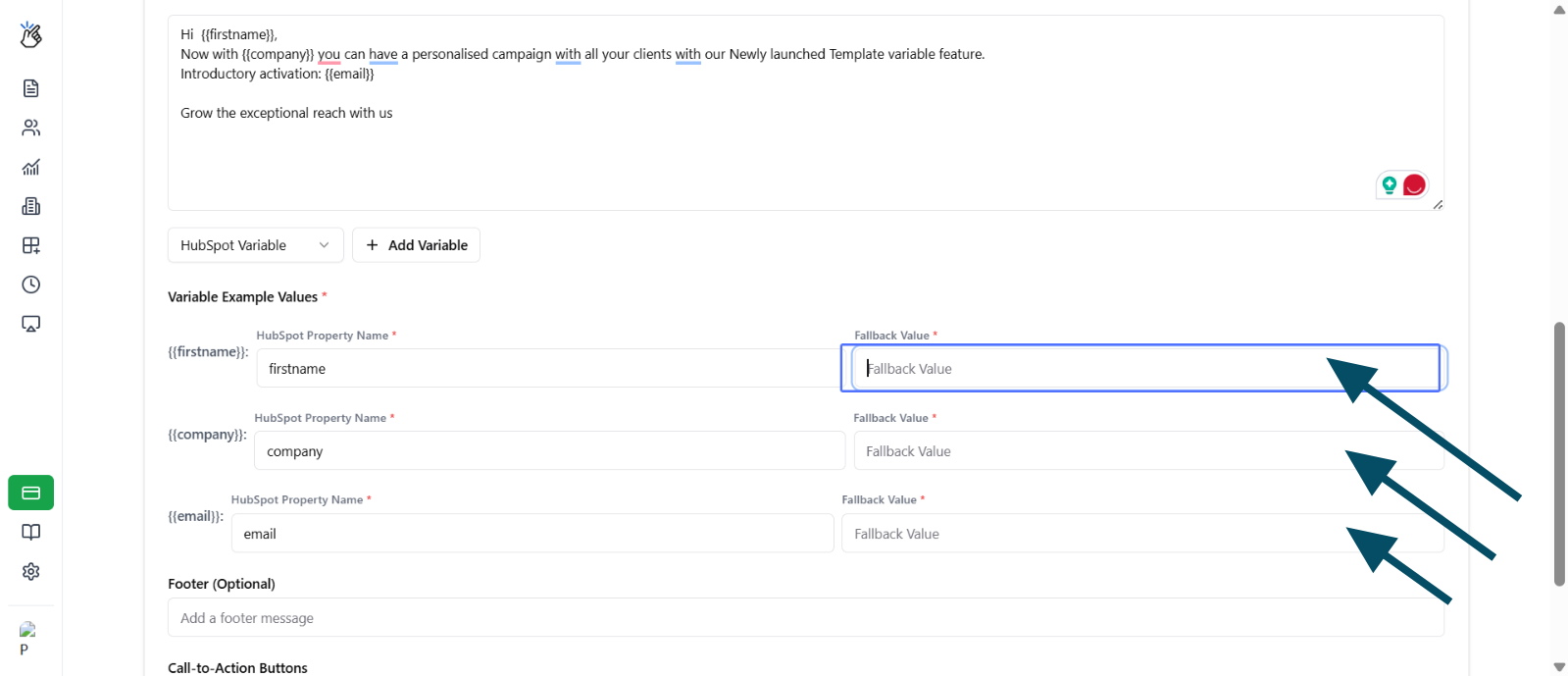Focus the email Fallback Value field
1568x676 pixels.
click(x=1143, y=534)
